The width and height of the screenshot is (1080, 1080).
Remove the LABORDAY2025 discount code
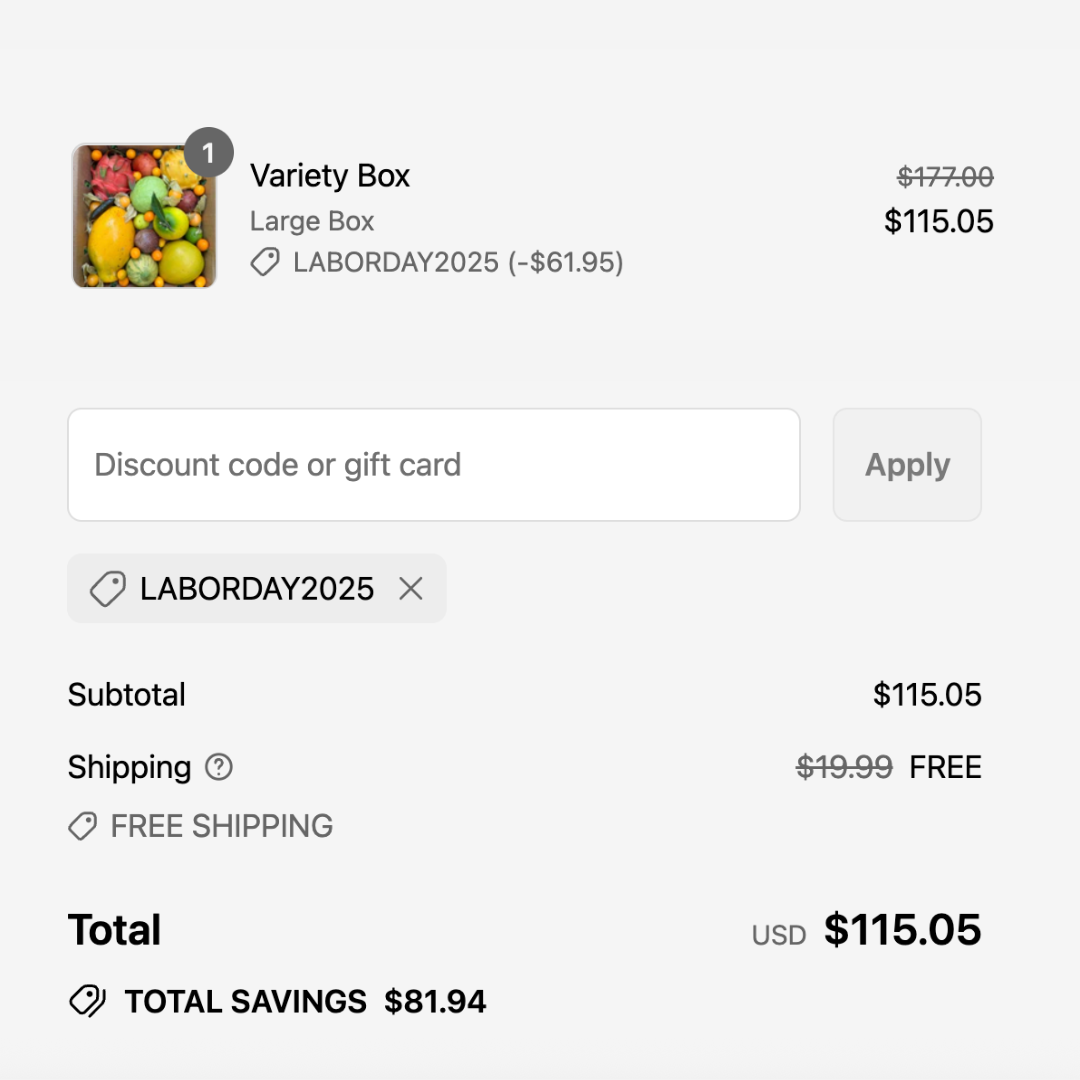tap(411, 589)
